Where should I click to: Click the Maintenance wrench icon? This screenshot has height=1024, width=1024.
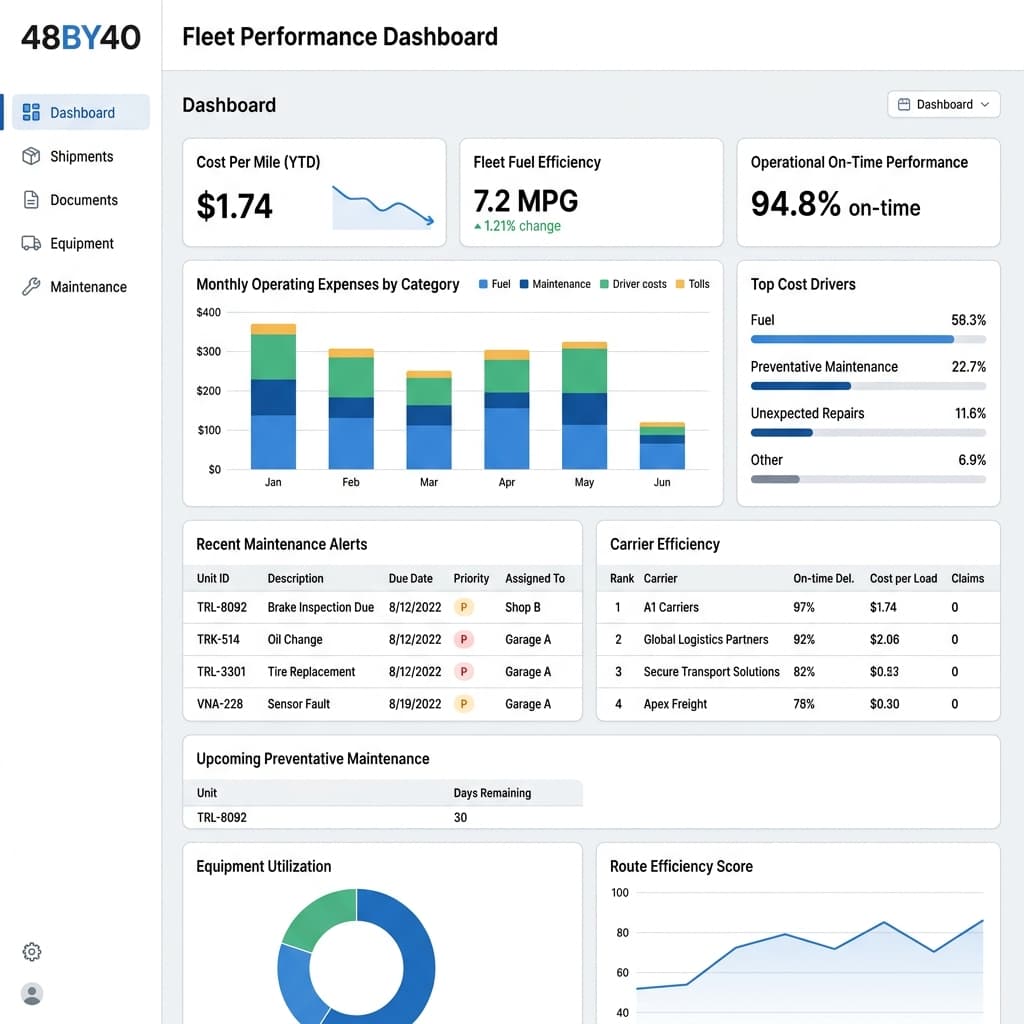tap(31, 287)
